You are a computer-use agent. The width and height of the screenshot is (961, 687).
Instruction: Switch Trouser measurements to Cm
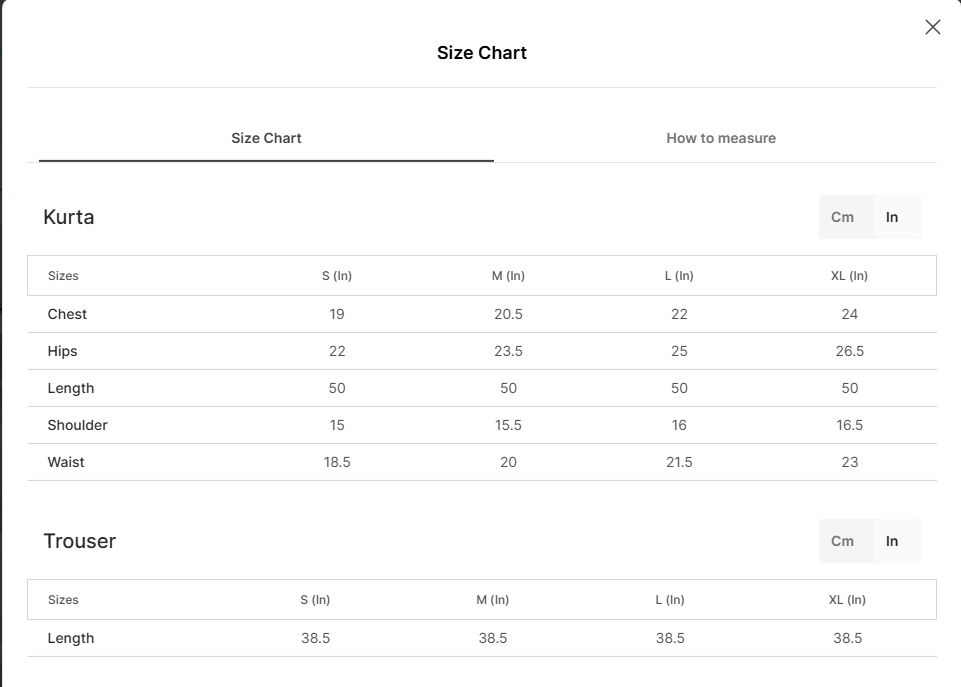coord(843,541)
